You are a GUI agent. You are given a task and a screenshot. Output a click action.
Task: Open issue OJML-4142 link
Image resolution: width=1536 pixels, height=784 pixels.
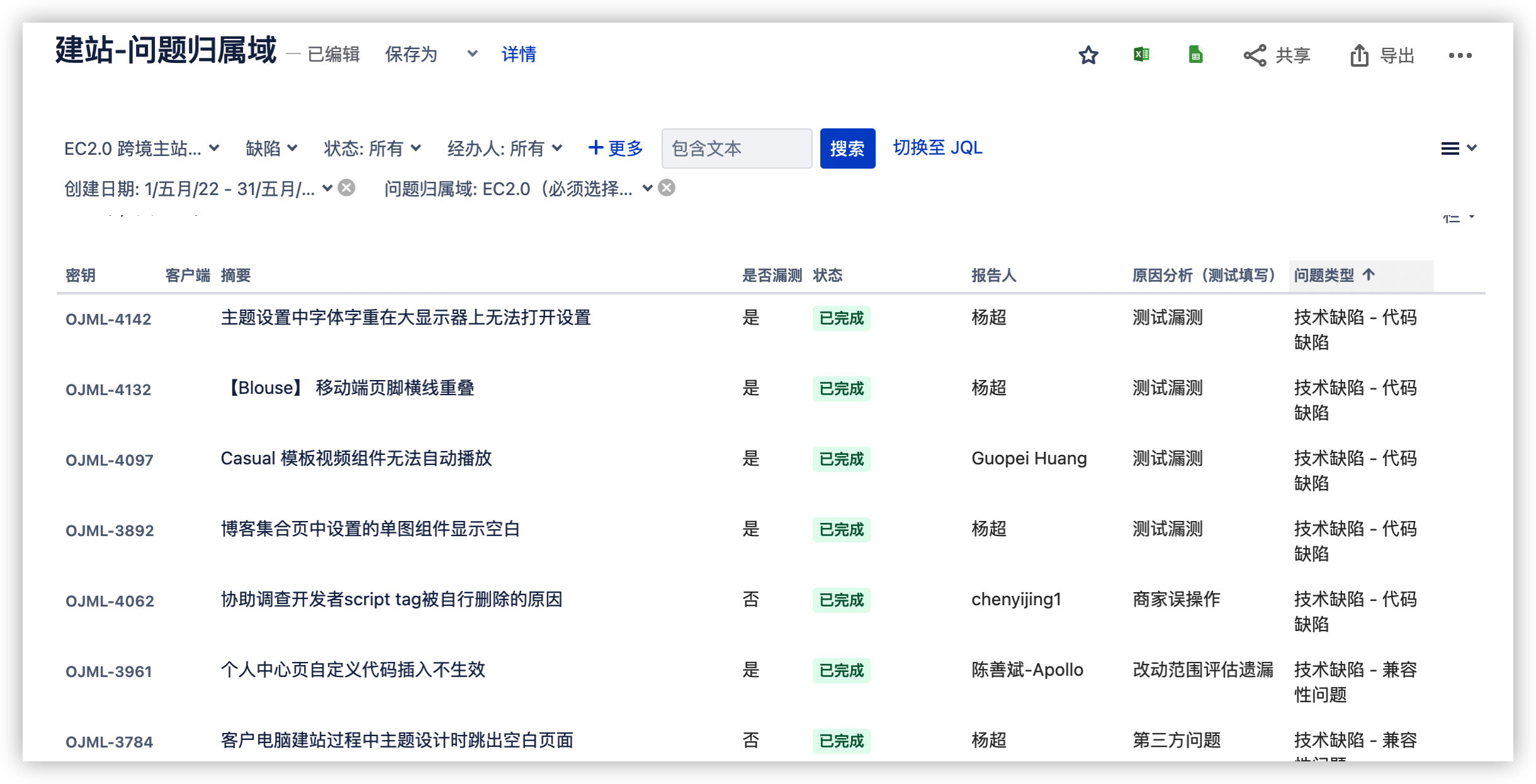108,319
